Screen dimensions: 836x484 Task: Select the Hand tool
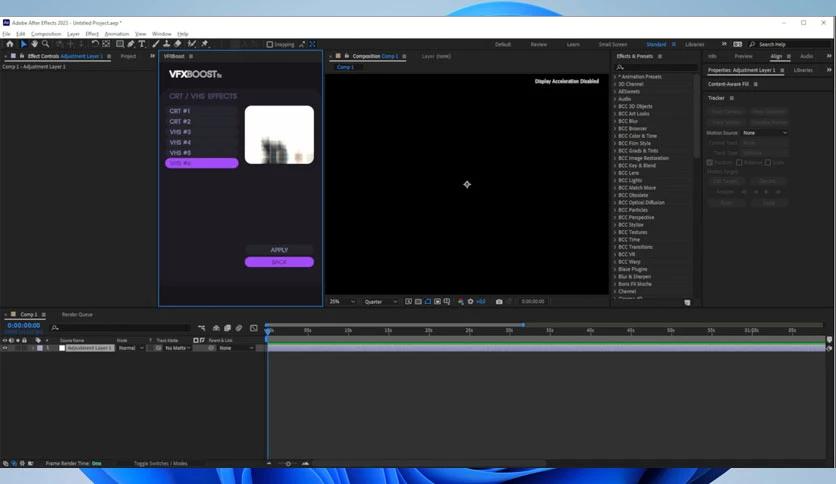point(34,44)
